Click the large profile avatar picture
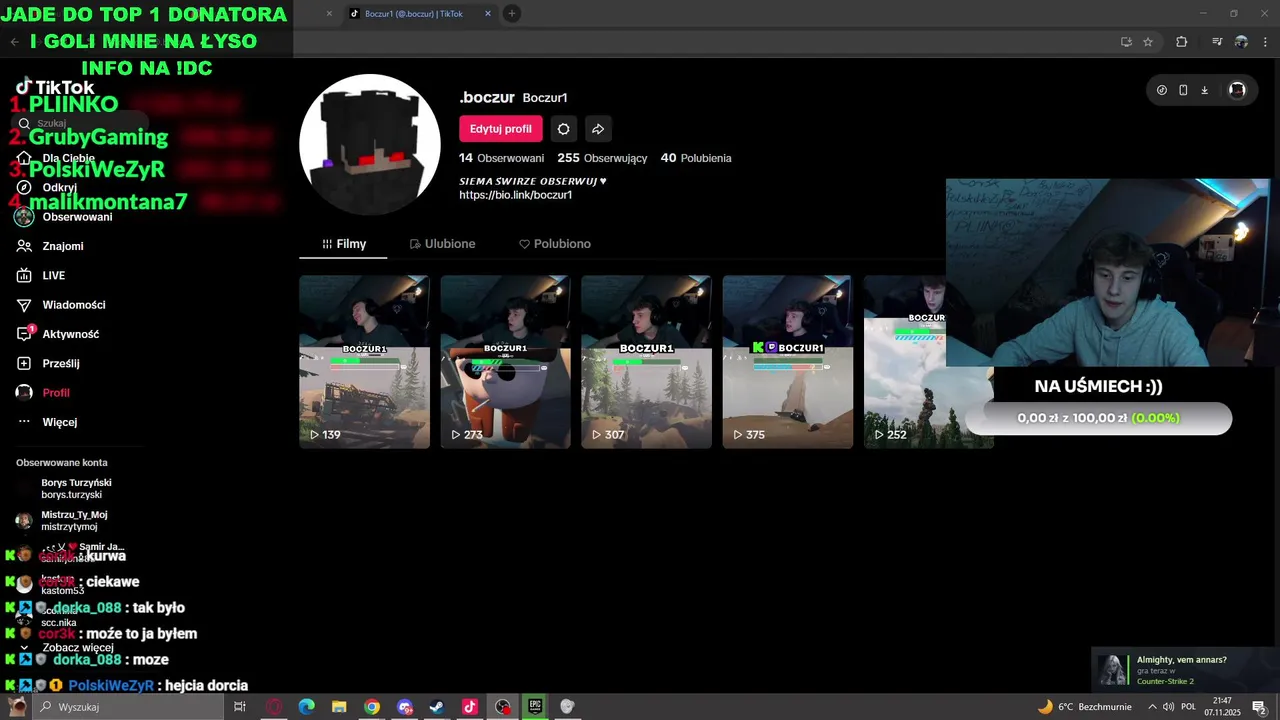Viewport: 1280px width, 720px height. (370, 144)
